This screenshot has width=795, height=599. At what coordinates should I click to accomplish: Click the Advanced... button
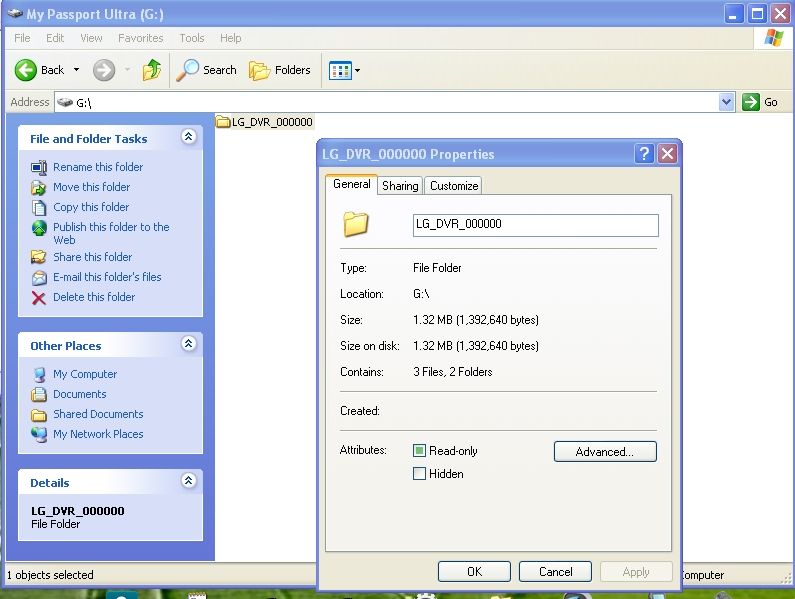tap(605, 451)
